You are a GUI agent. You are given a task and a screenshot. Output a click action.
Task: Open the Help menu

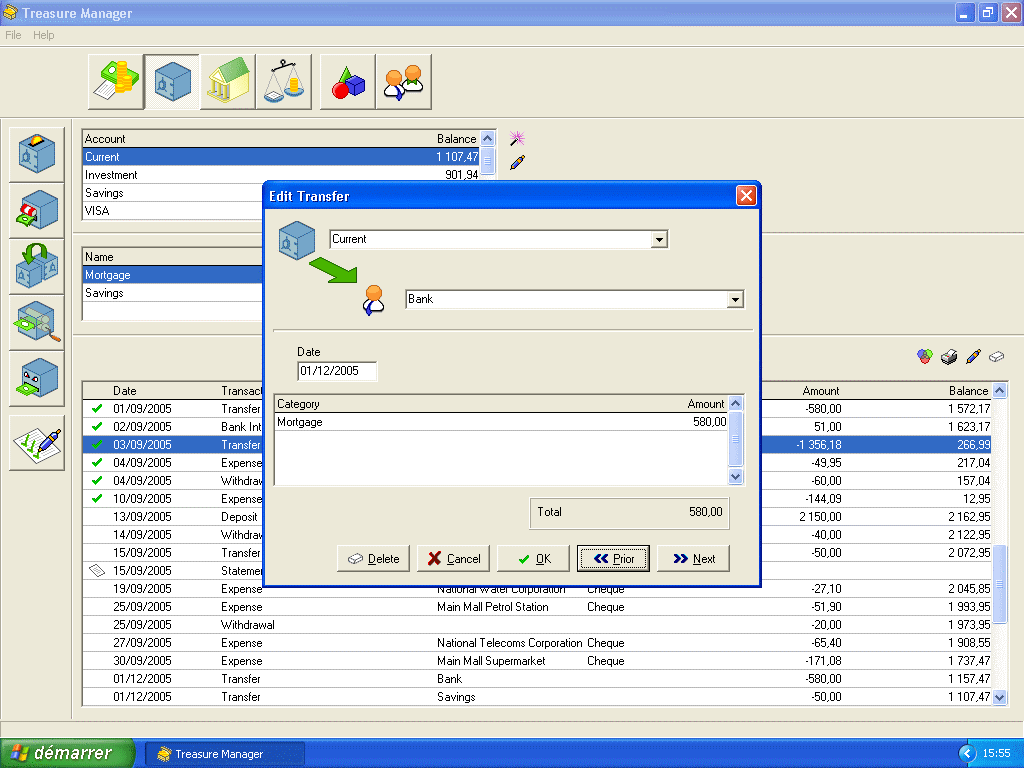tap(44, 35)
